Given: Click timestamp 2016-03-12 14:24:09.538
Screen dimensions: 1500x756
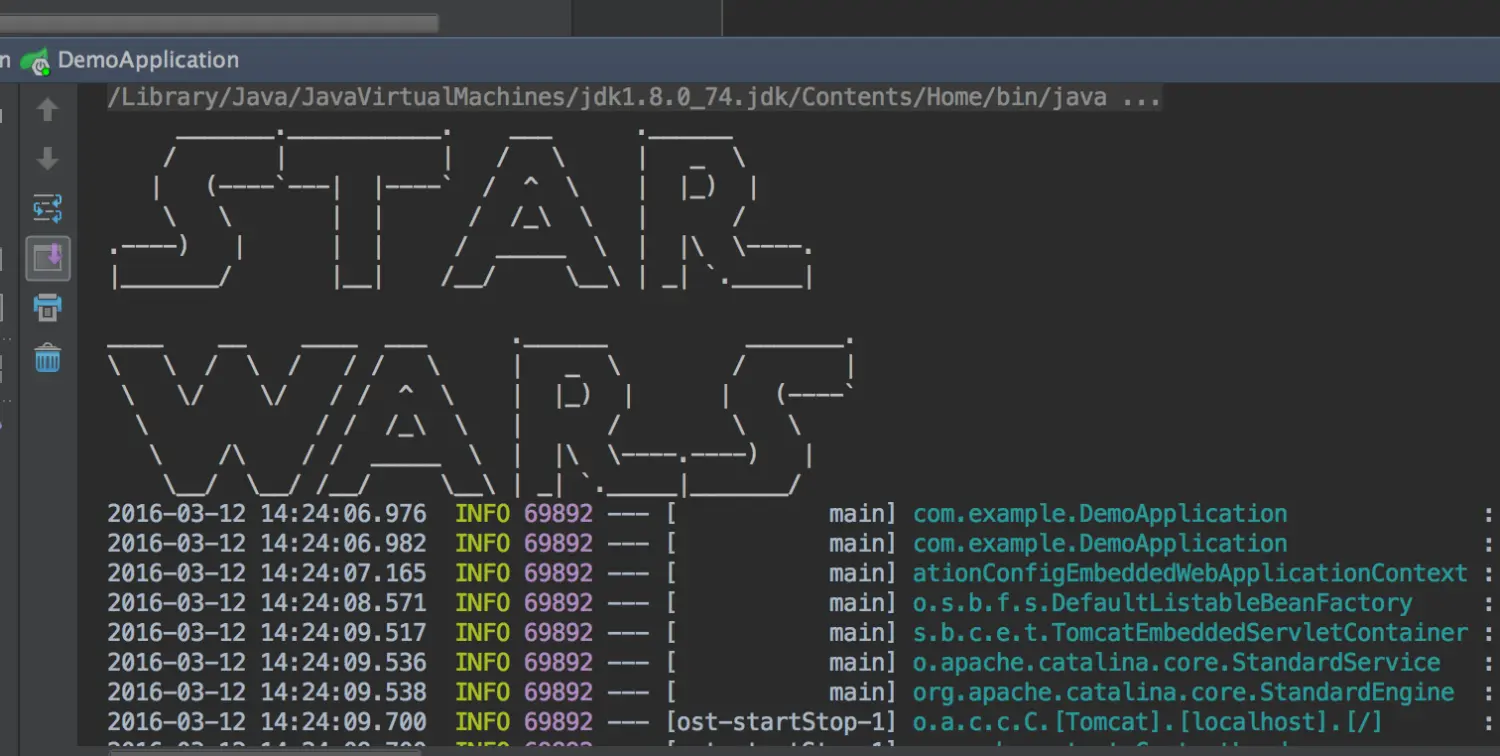Looking at the screenshot, I should click(x=267, y=692).
